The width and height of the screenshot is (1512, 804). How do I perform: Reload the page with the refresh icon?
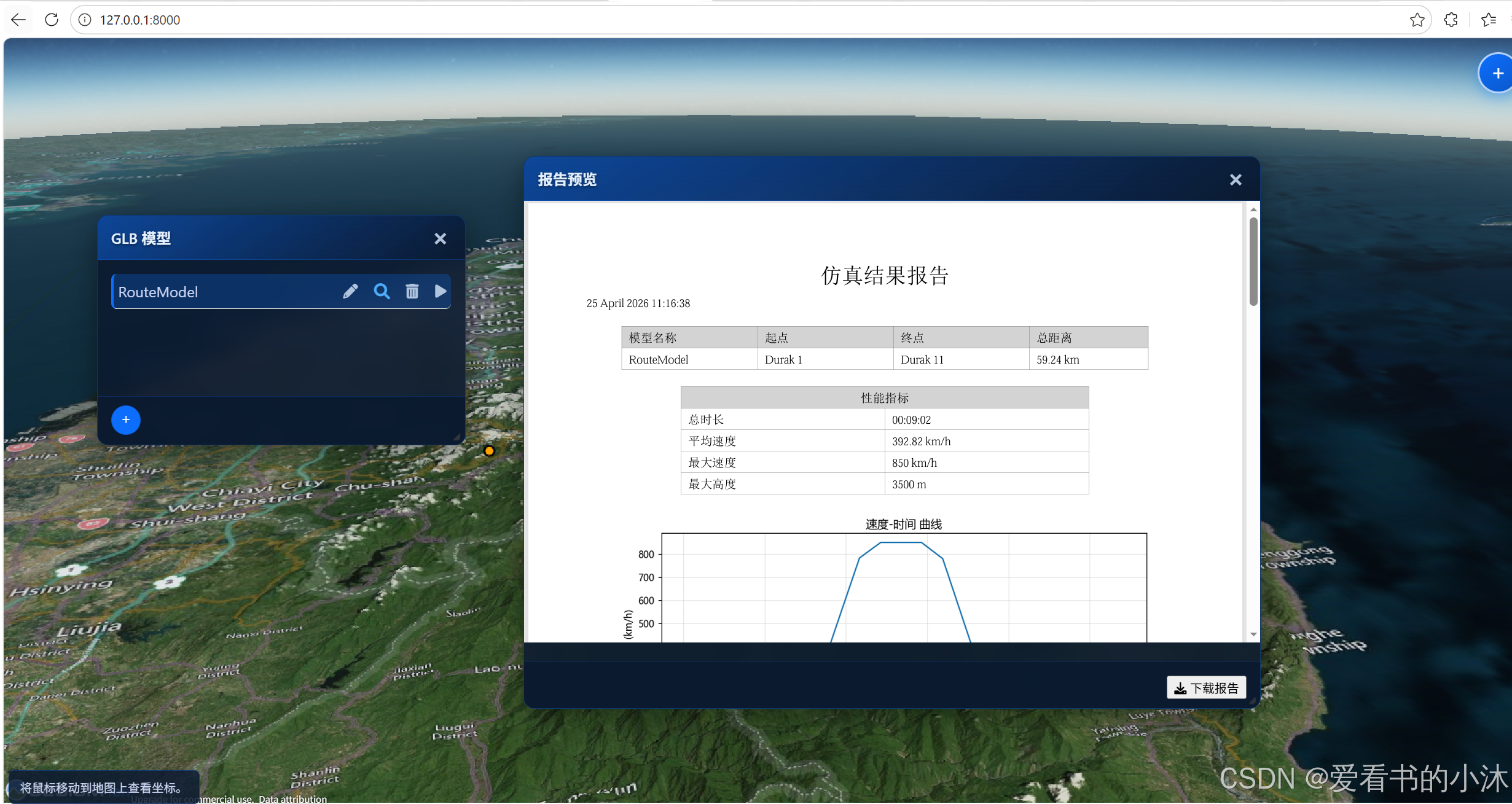(52, 20)
